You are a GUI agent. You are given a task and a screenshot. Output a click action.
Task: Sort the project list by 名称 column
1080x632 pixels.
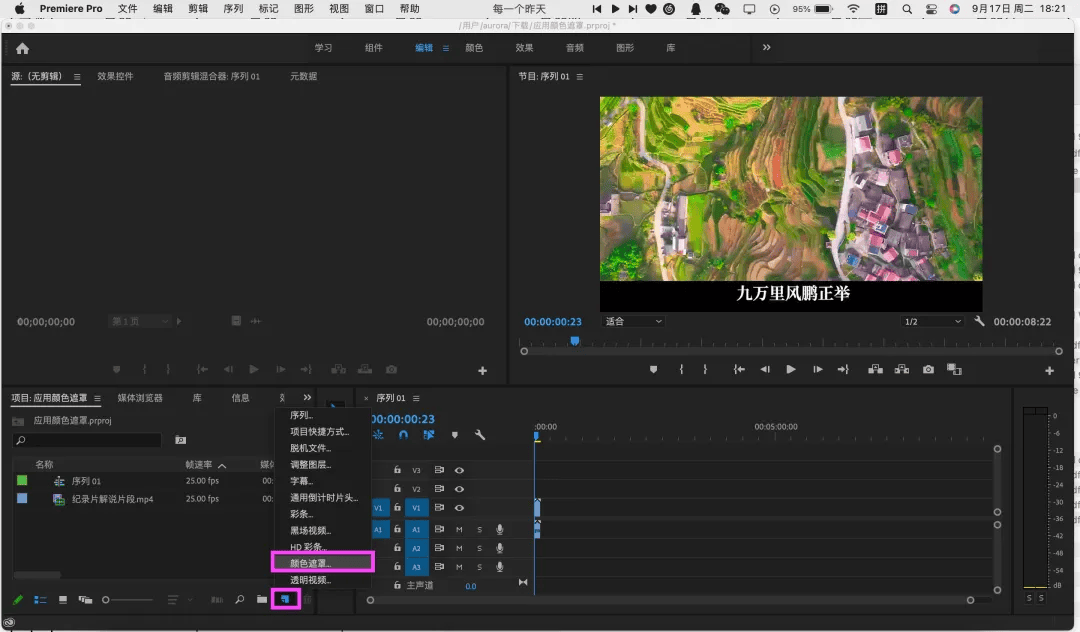coord(44,465)
